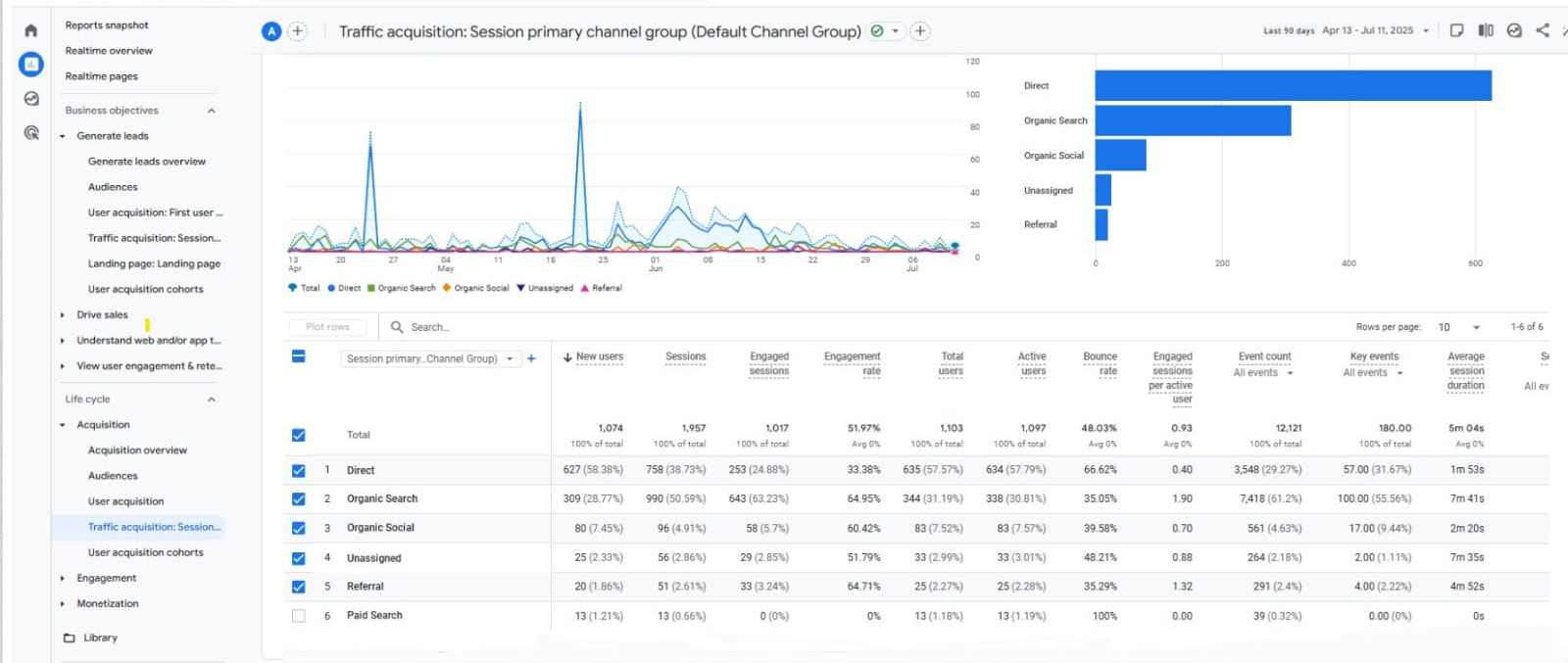Uncheck the Organic Search row checkbox
This screenshot has height=663, width=1568.
point(299,498)
